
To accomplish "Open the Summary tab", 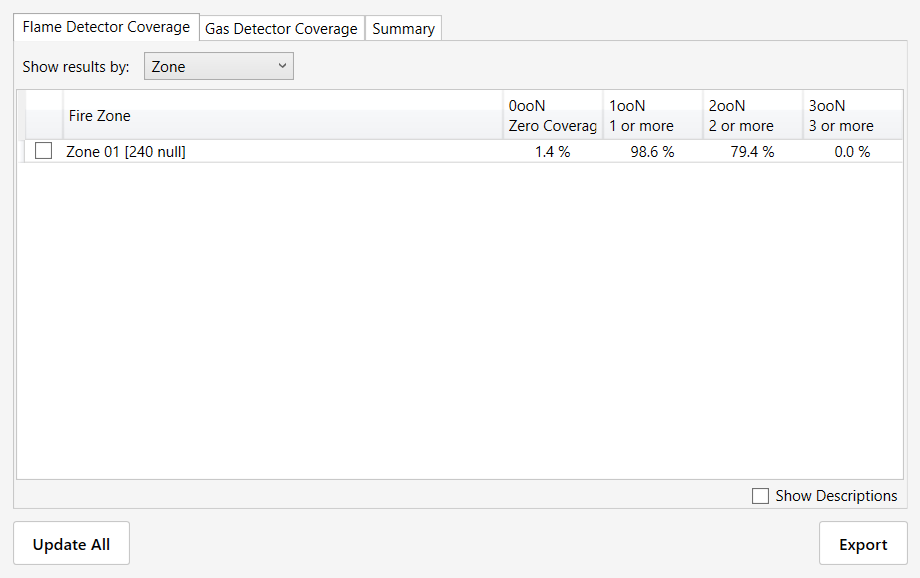I will point(403,29).
